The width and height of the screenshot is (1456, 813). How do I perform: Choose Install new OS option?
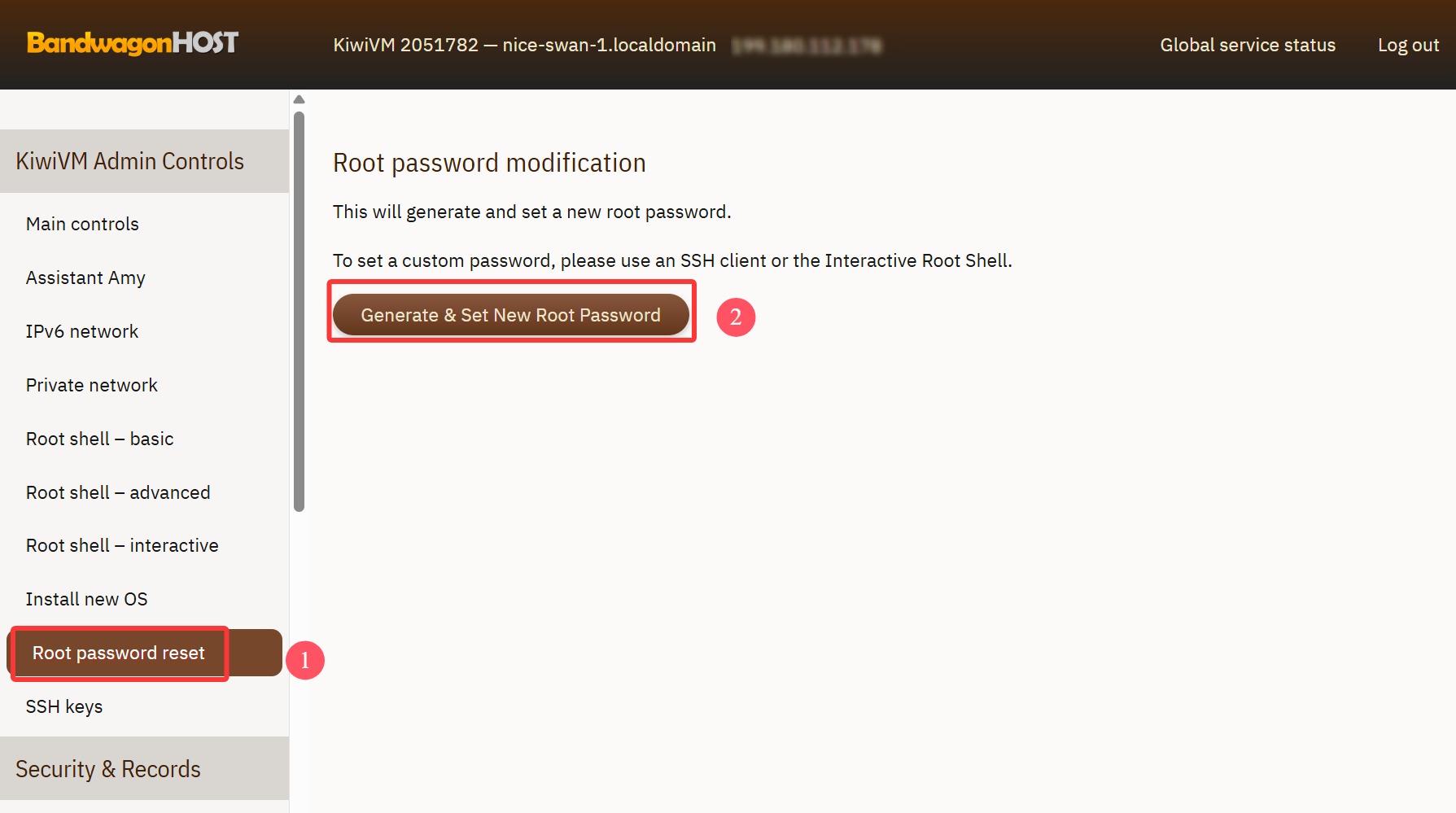pyautogui.click(x=87, y=599)
